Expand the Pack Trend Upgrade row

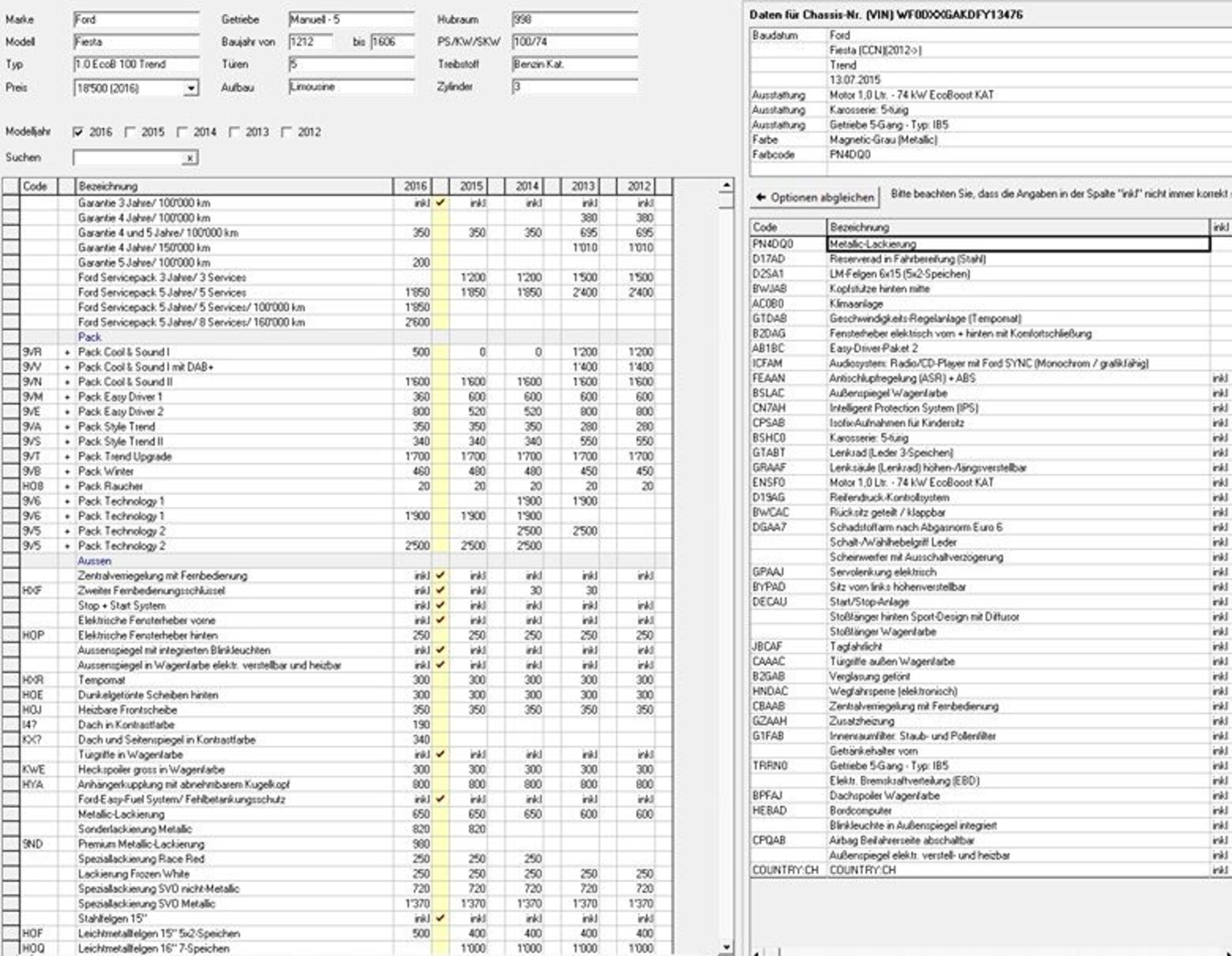pos(67,457)
